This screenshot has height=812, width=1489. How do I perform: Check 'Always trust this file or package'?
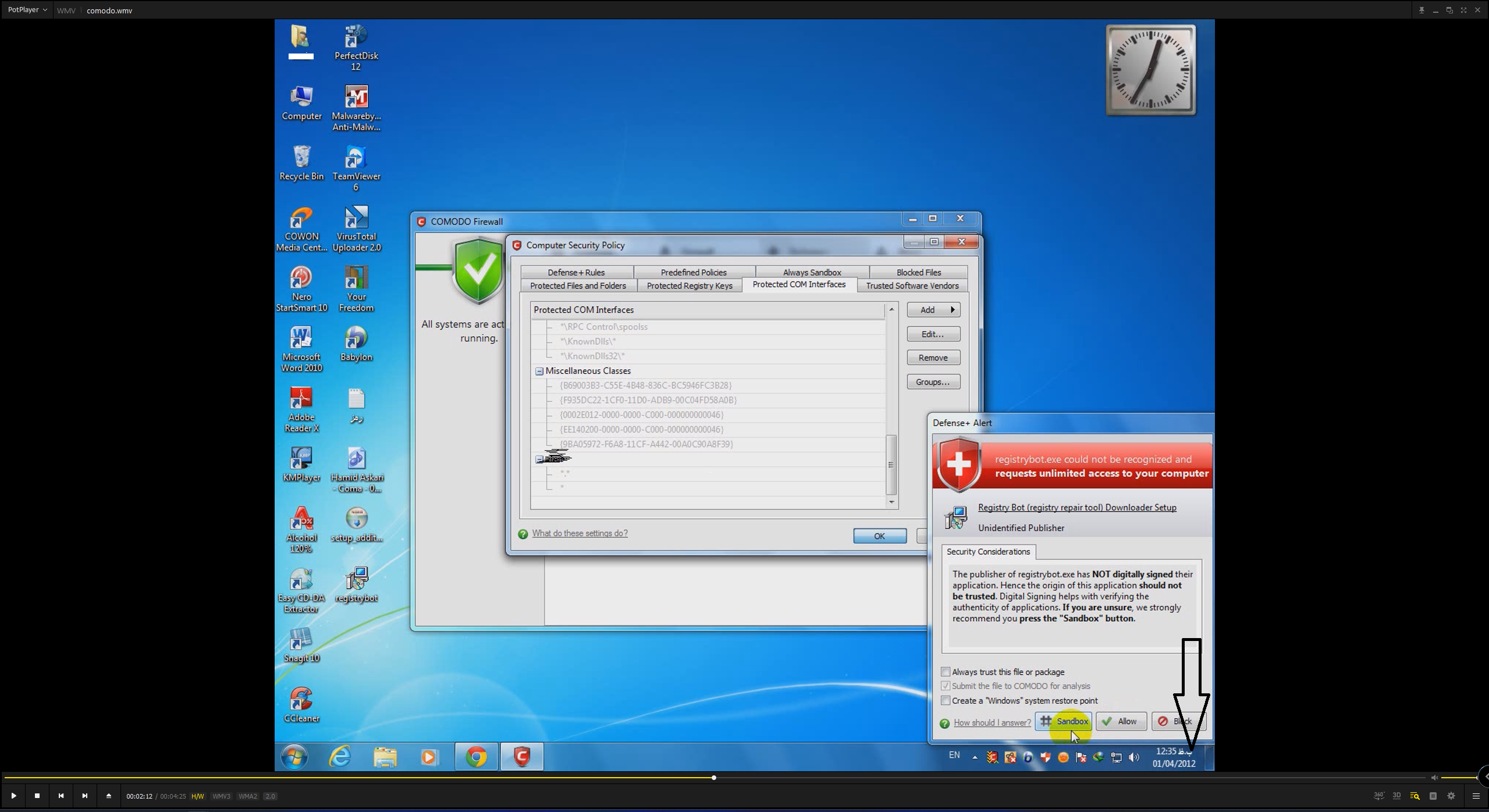(946, 672)
